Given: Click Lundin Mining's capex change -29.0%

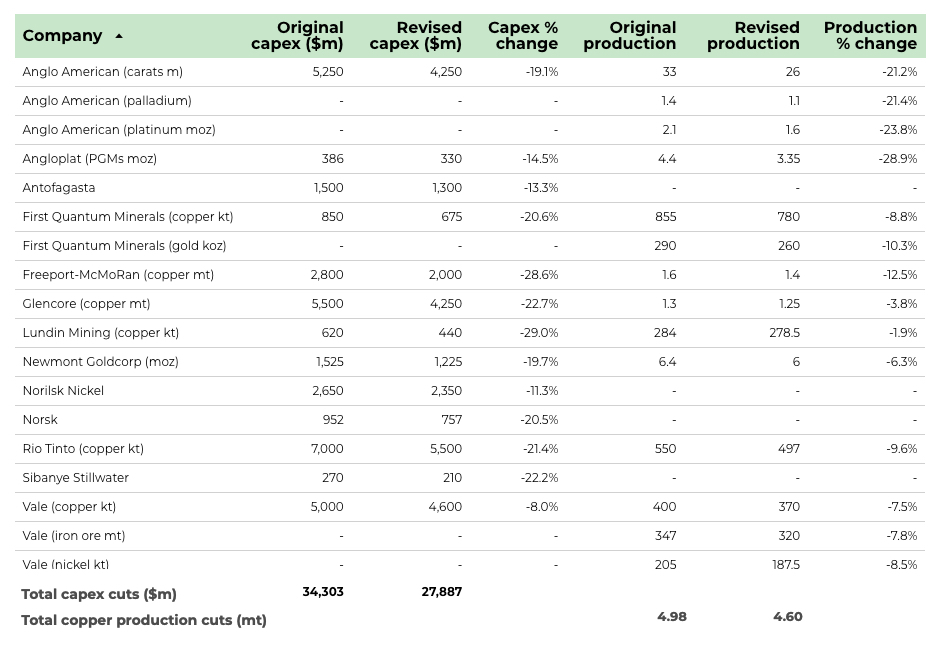Looking at the screenshot, I should click(x=539, y=333).
